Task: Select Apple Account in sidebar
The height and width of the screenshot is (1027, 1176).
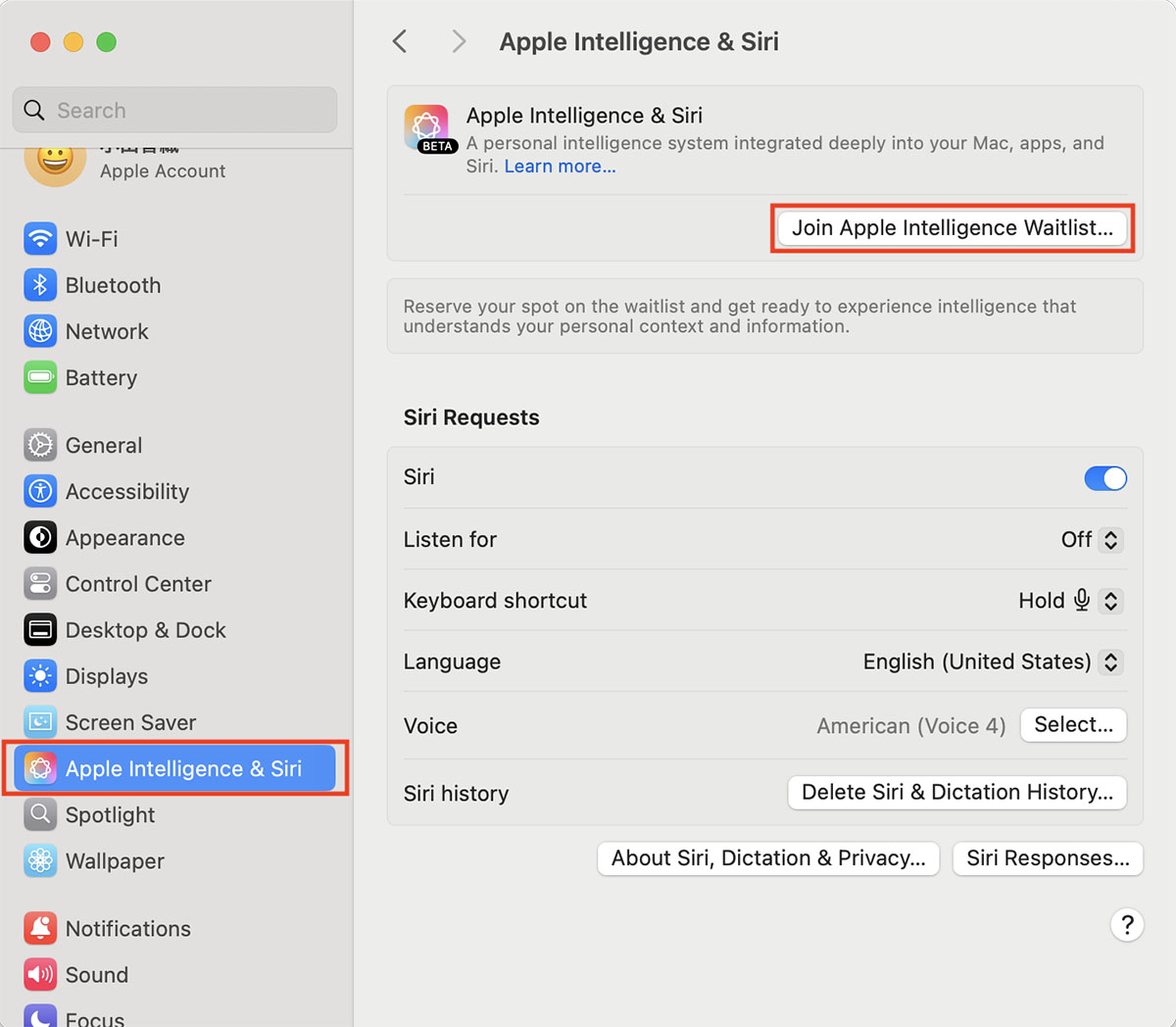Action: (x=176, y=165)
